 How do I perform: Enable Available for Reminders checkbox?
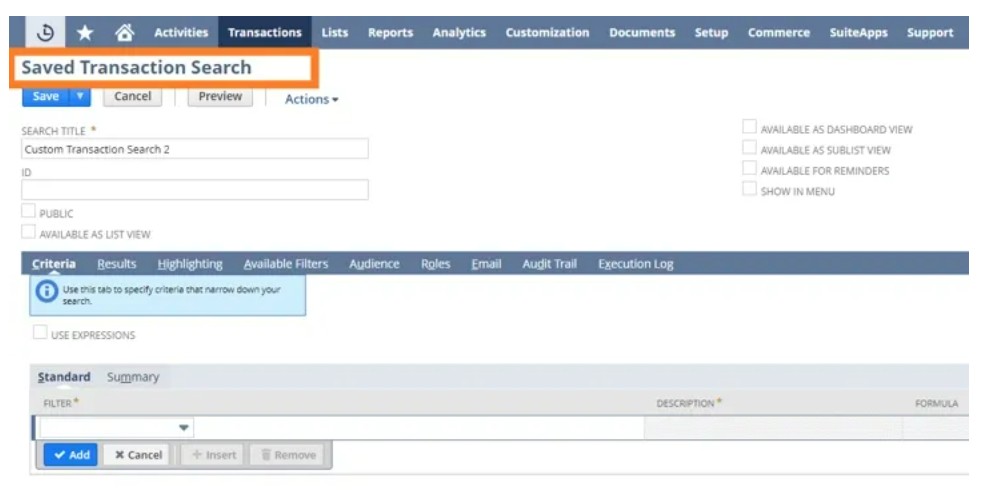(749, 169)
